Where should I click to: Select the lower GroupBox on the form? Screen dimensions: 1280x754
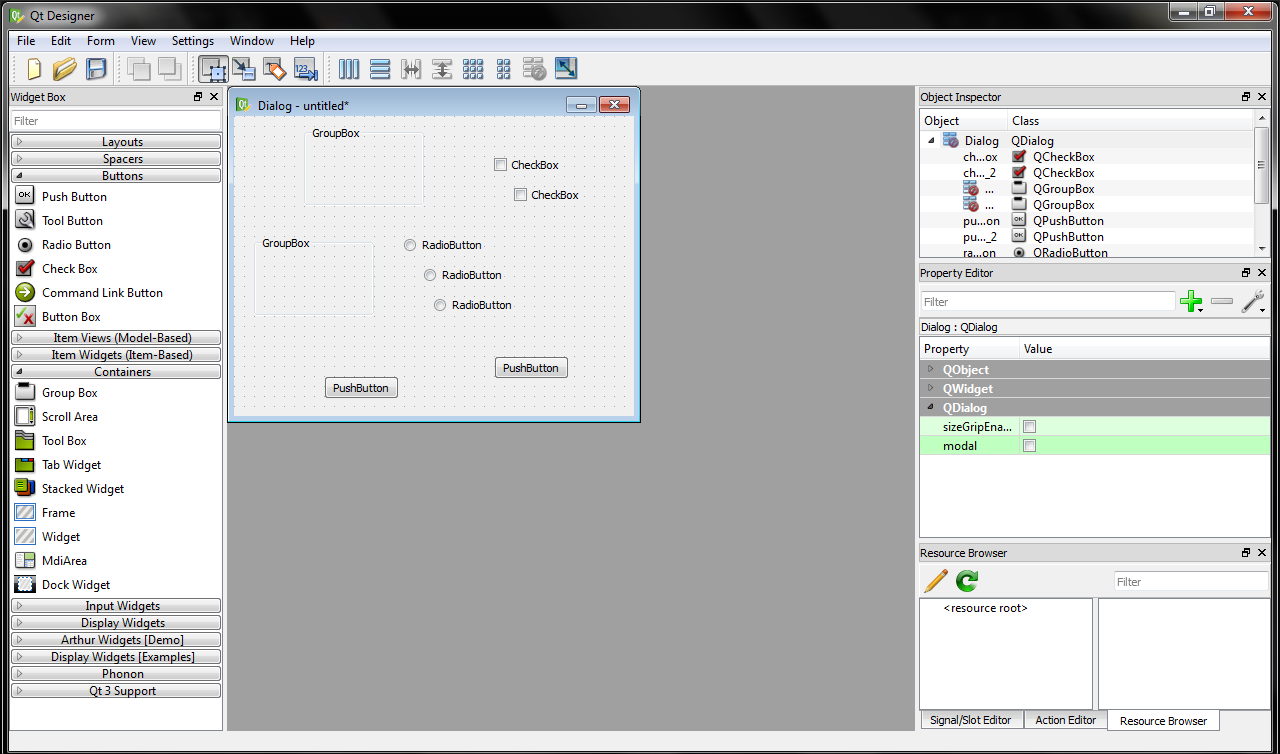[x=314, y=278]
